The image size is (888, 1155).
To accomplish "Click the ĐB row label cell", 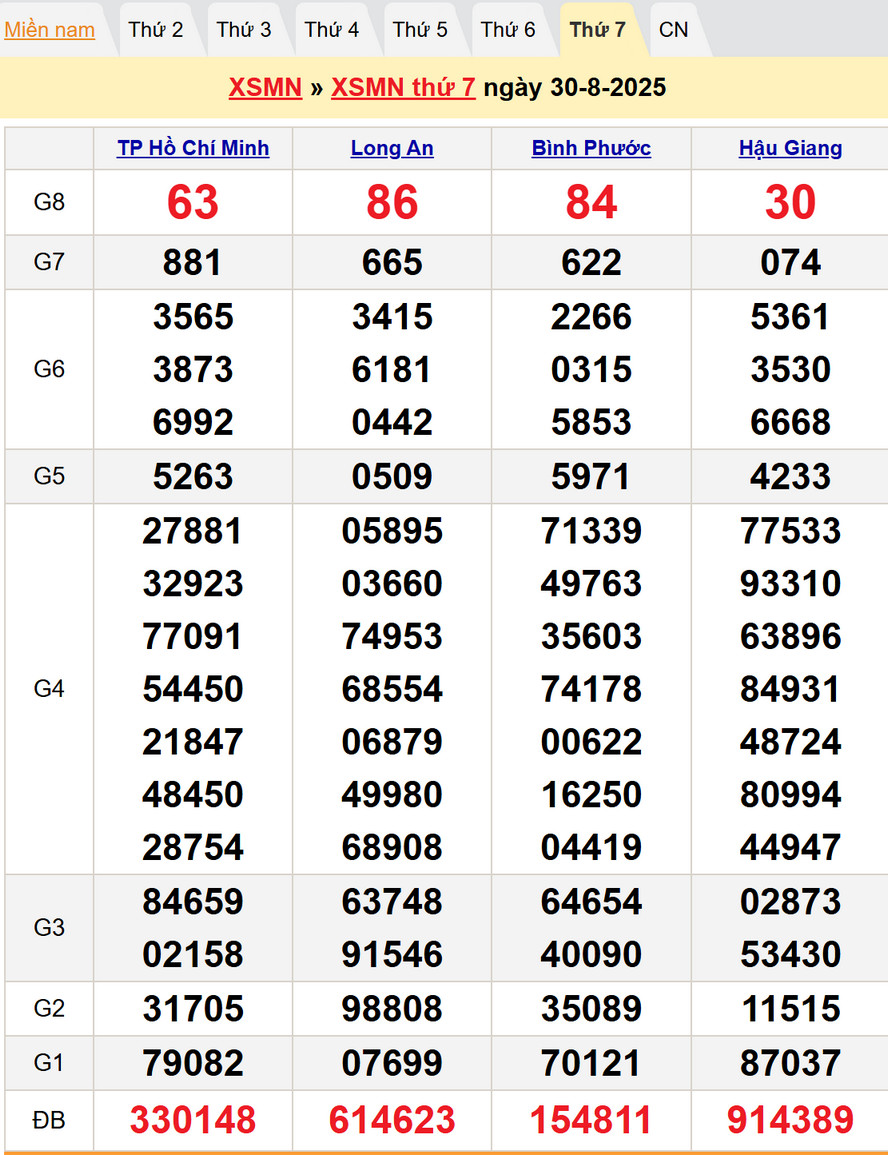I will tap(49, 1120).
